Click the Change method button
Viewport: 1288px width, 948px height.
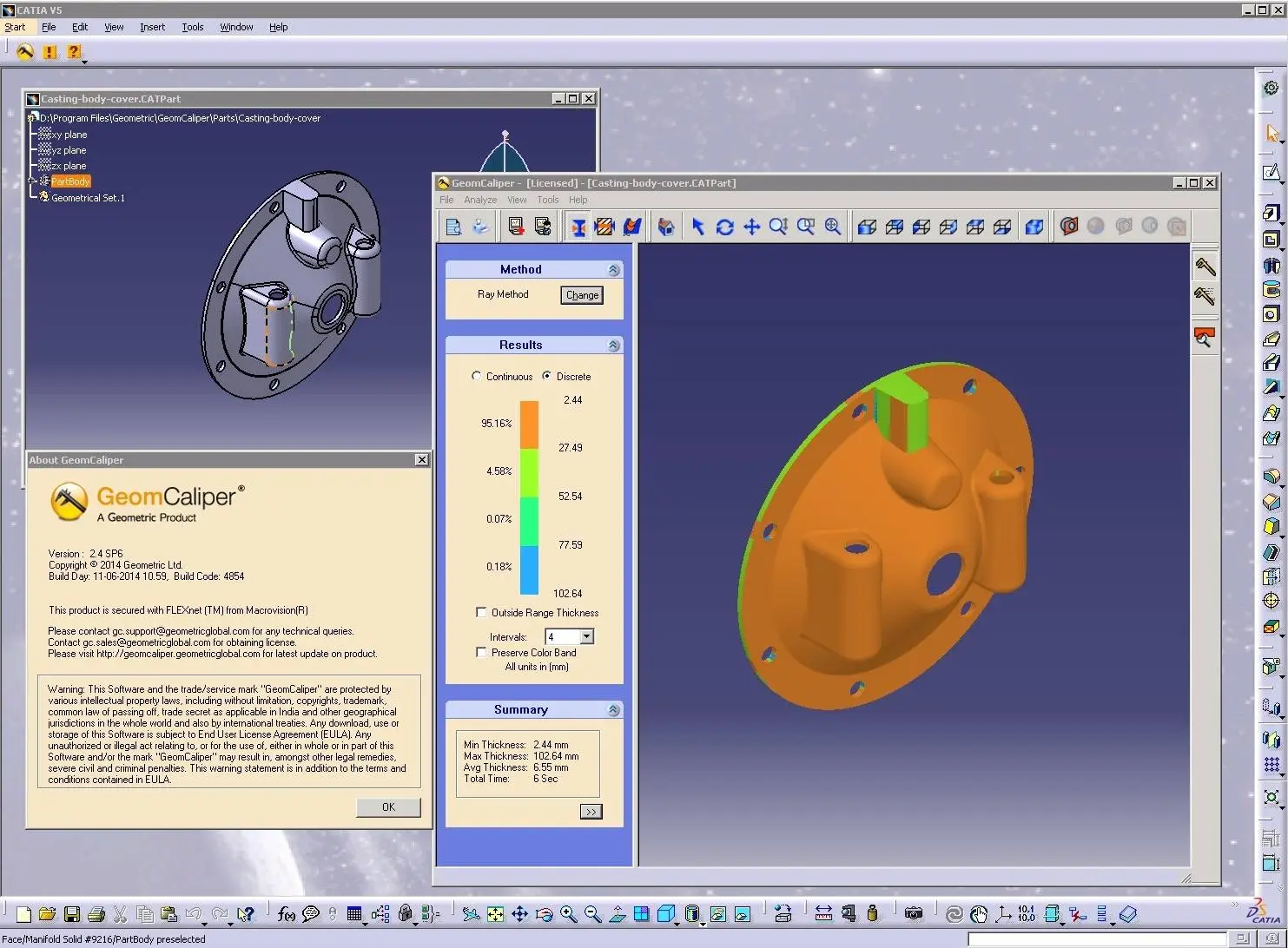coord(582,295)
